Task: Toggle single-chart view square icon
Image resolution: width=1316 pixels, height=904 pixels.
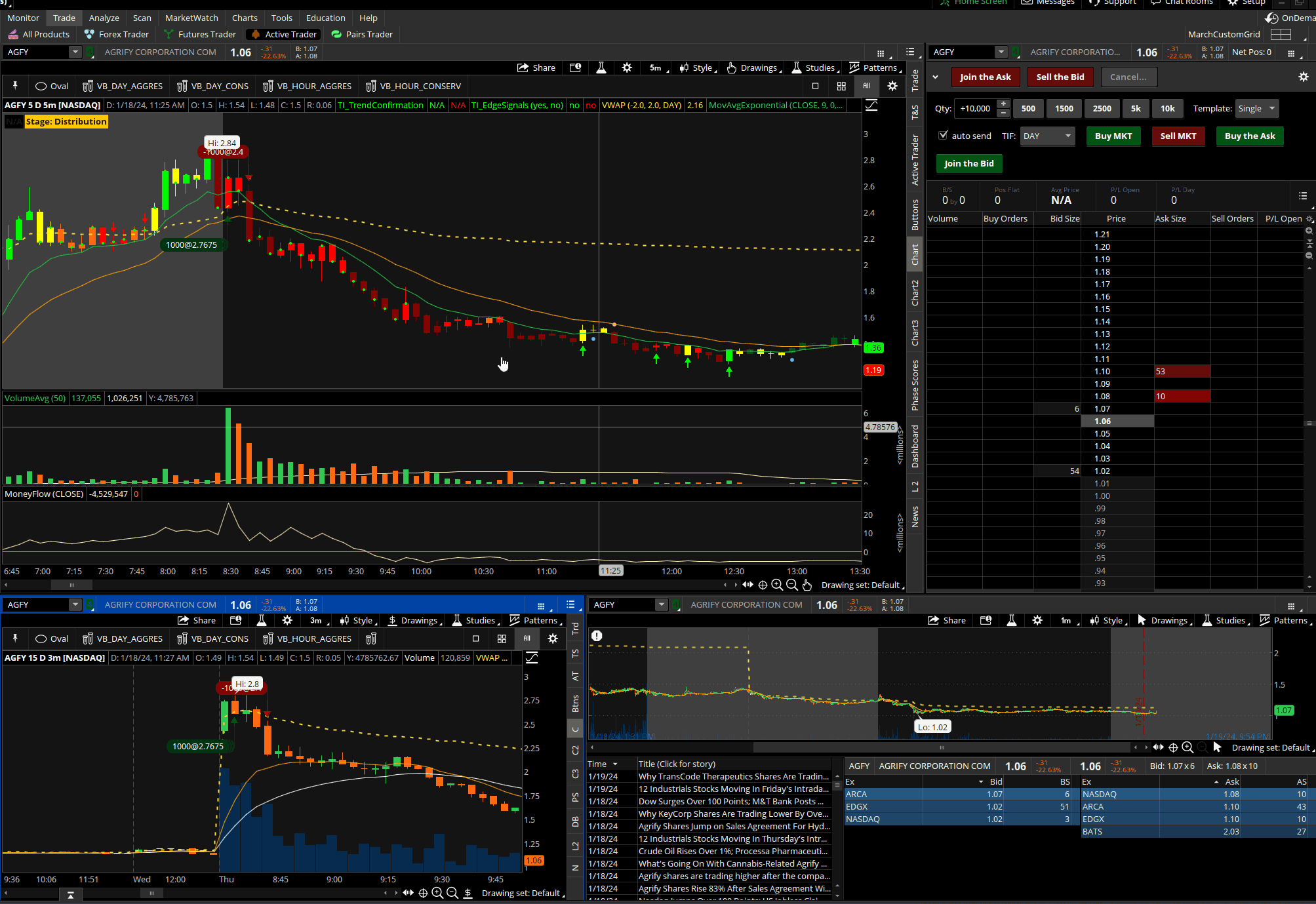Action: tap(815, 86)
